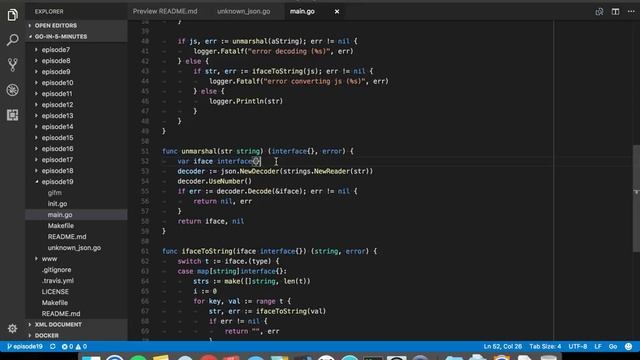Click the feedback smiley icon in status bar

(629, 347)
